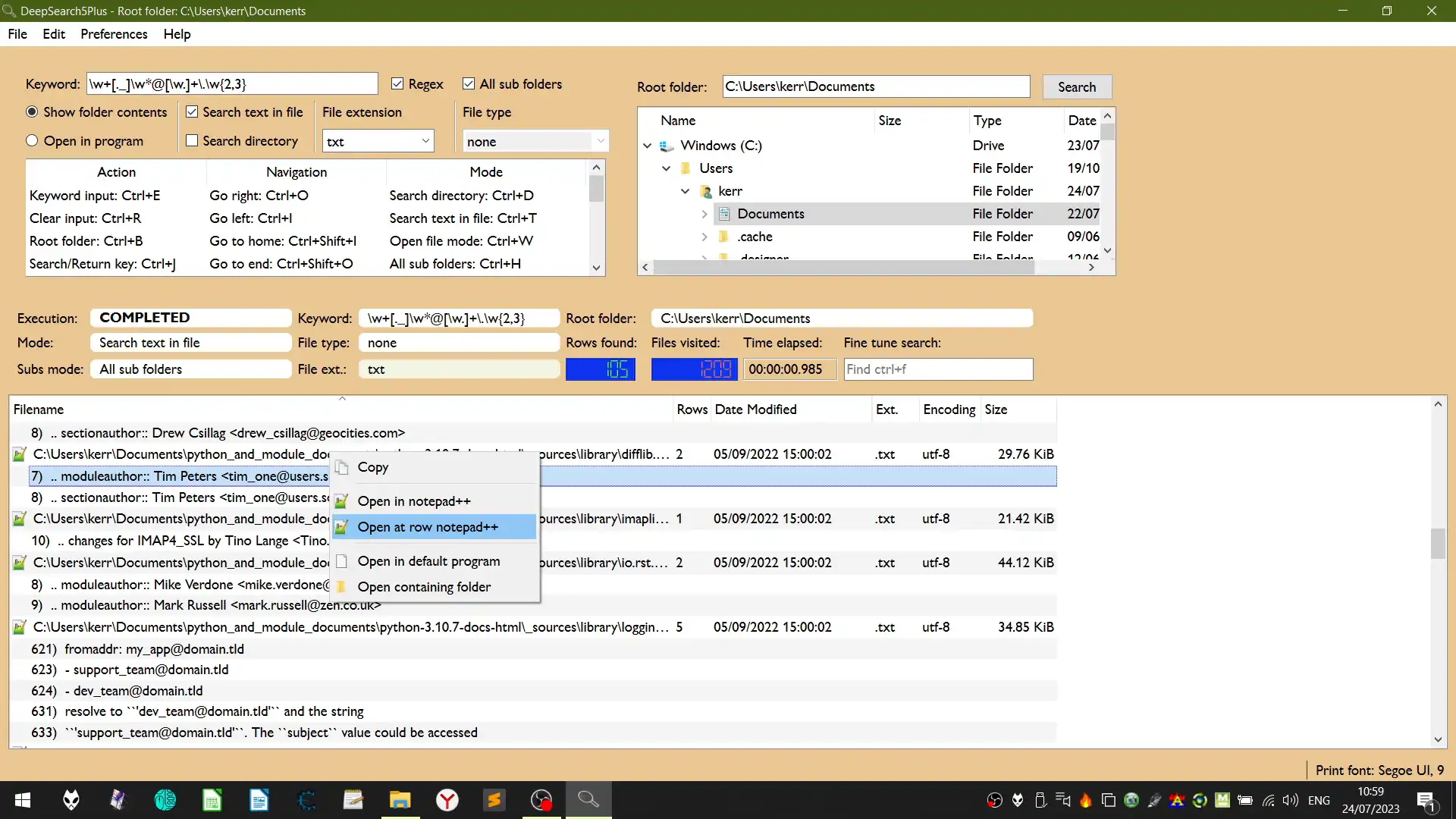This screenshot has height=819, width=1456.
Task: Open Yandex browser from the taskbar
Action: click(x=447, y=800)
